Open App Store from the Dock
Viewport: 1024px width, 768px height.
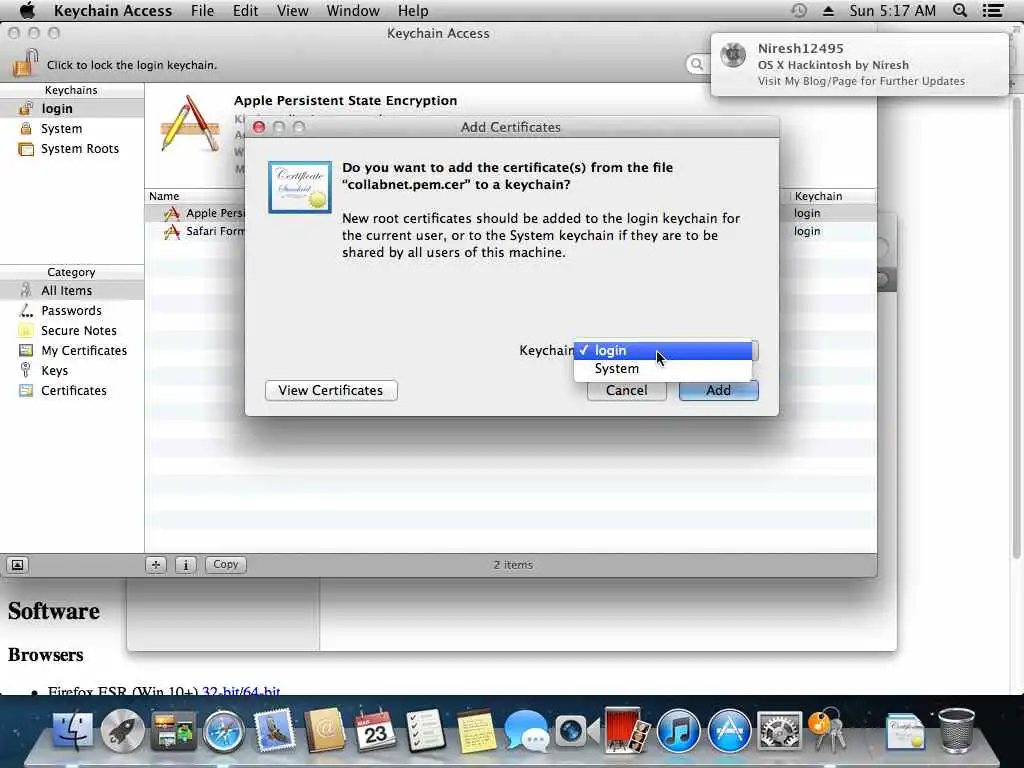point(729,730)
